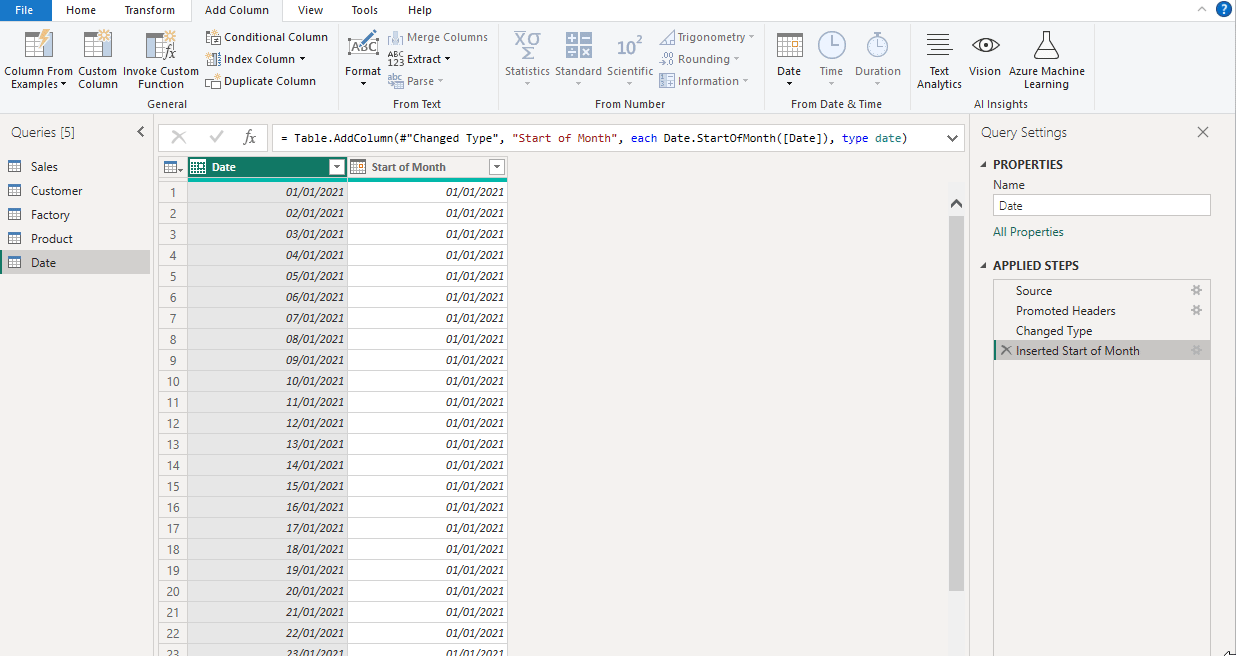Click Start of Month data type icon
This screenshot has height=656, width=1236.
(358, 167)
